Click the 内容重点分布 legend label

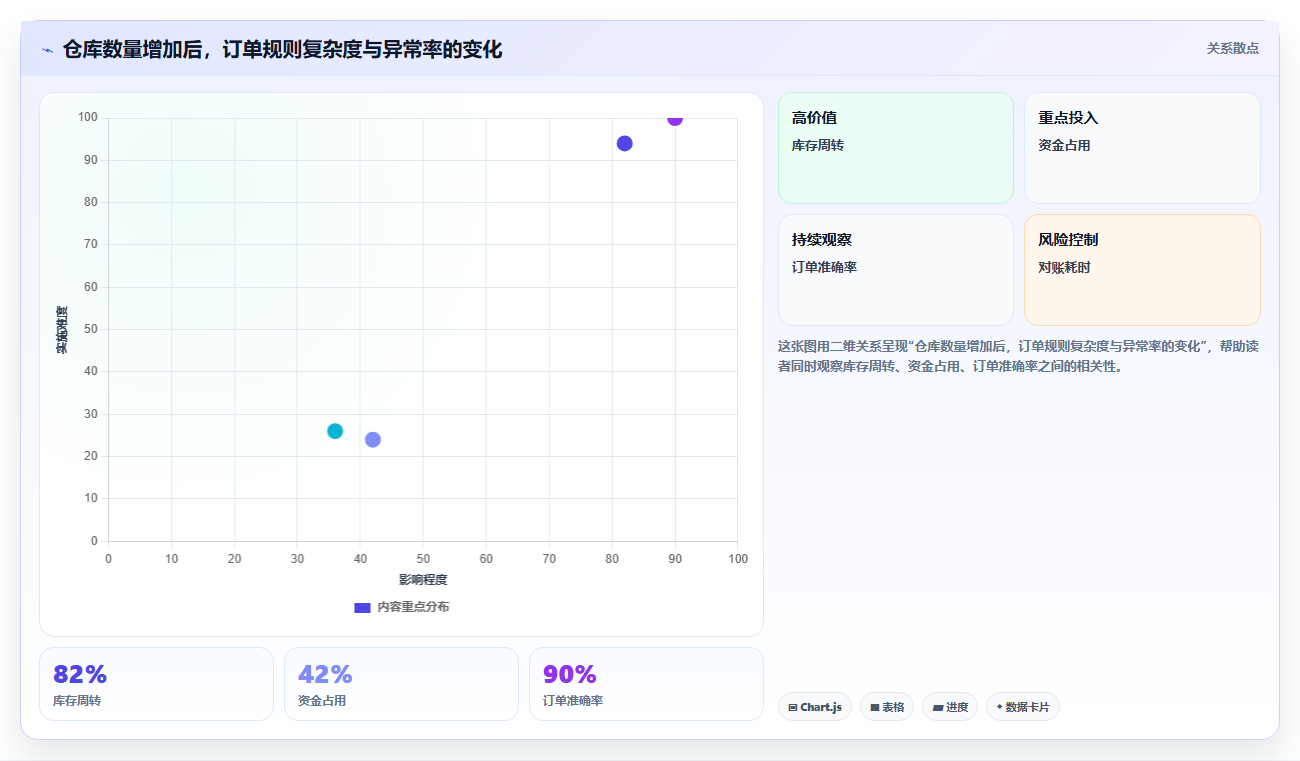pos(413,607)
